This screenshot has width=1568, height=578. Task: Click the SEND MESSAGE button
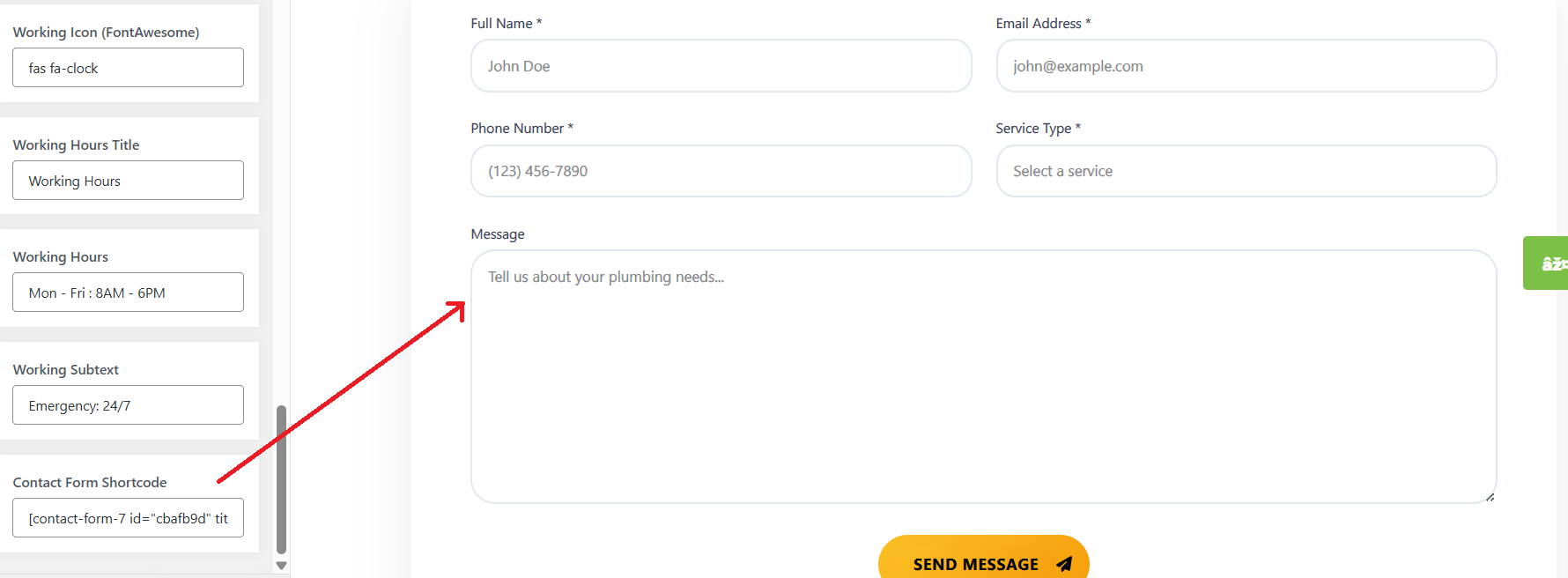tap(984, 557)
